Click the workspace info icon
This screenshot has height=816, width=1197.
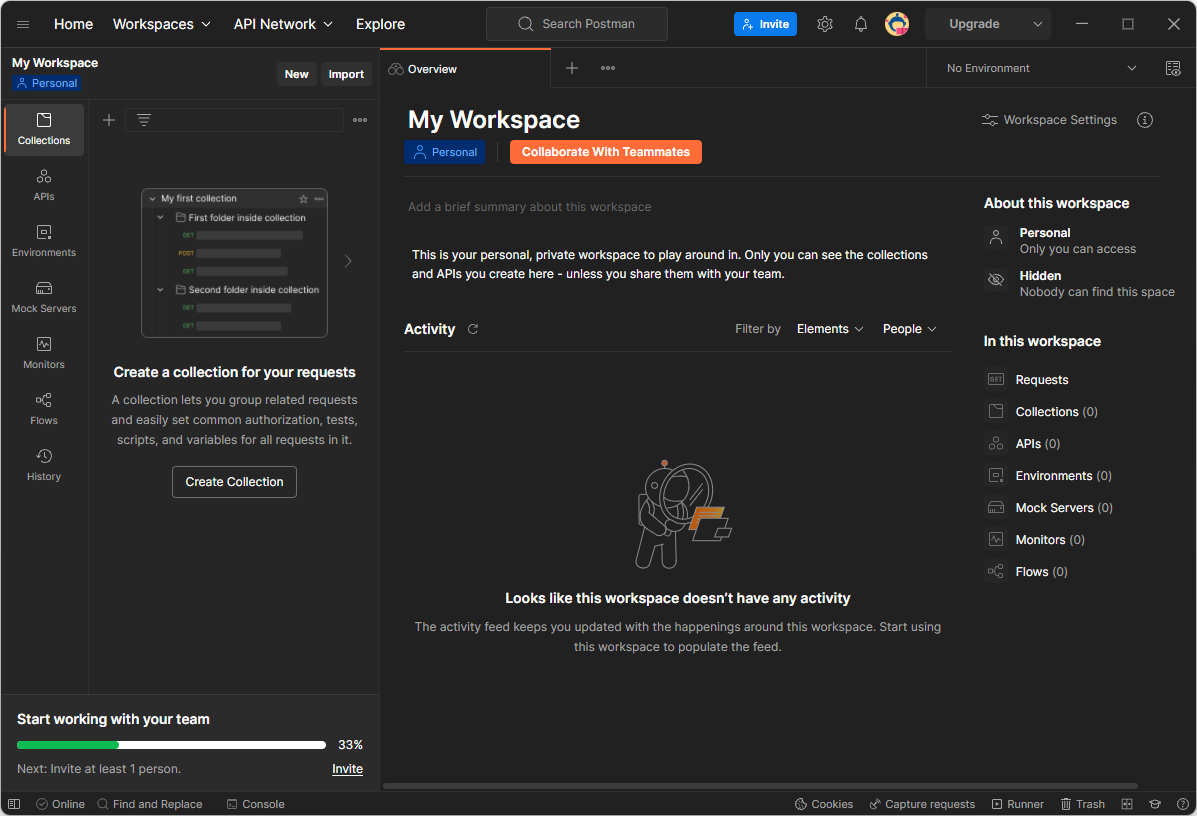[1144, 120]
